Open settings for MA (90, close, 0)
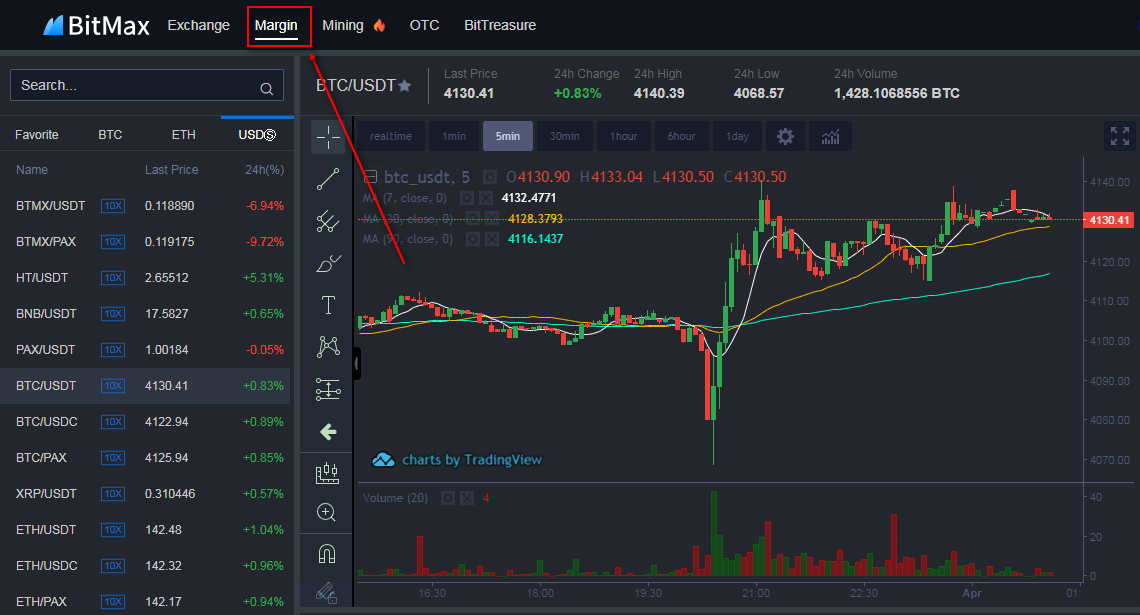This screenshot has width=1140, height=615. 473,238
